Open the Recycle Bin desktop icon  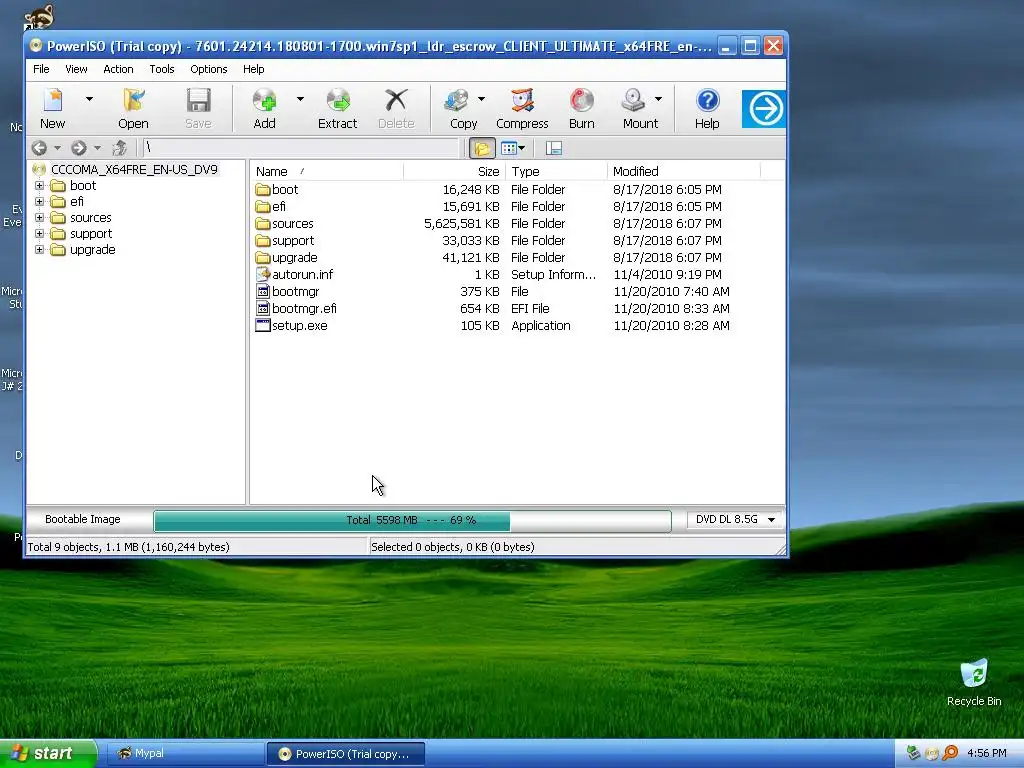pos(974,682)
